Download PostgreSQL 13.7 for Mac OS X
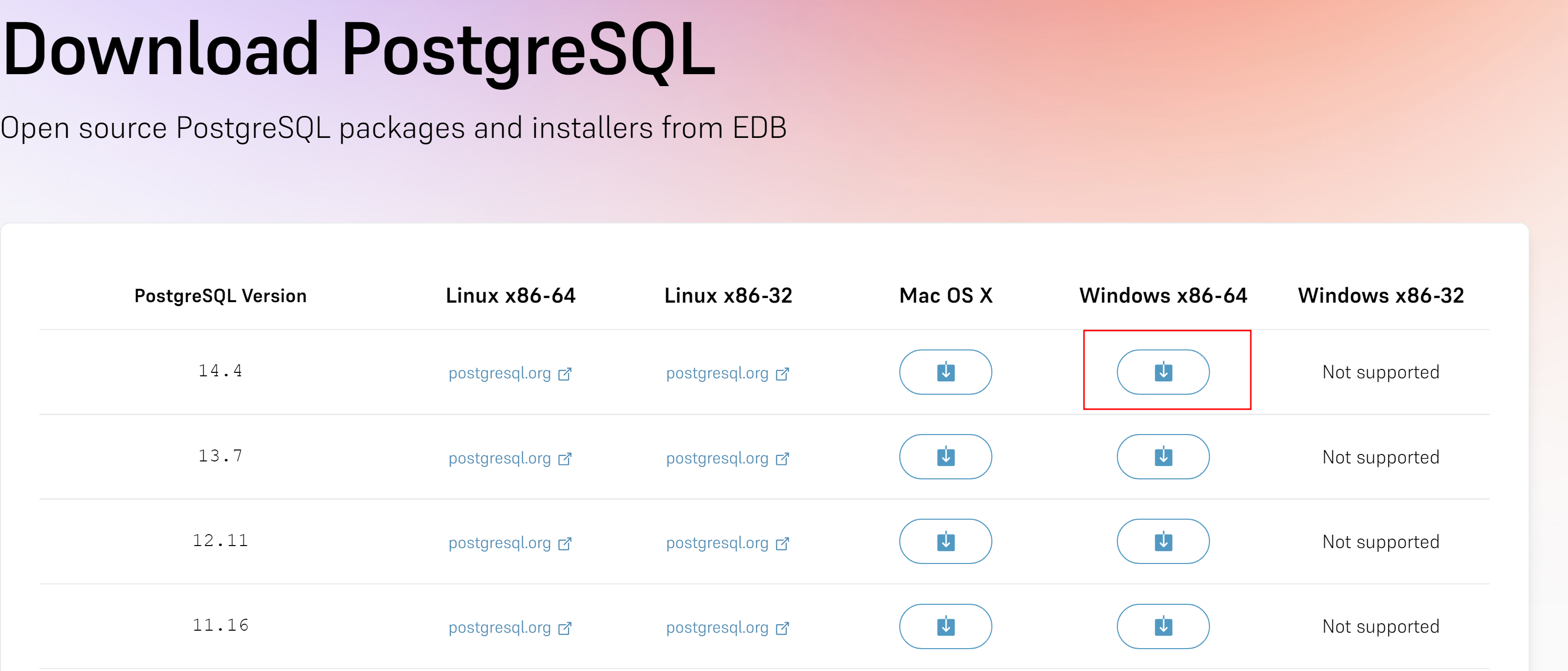 [x=945, y=456]
